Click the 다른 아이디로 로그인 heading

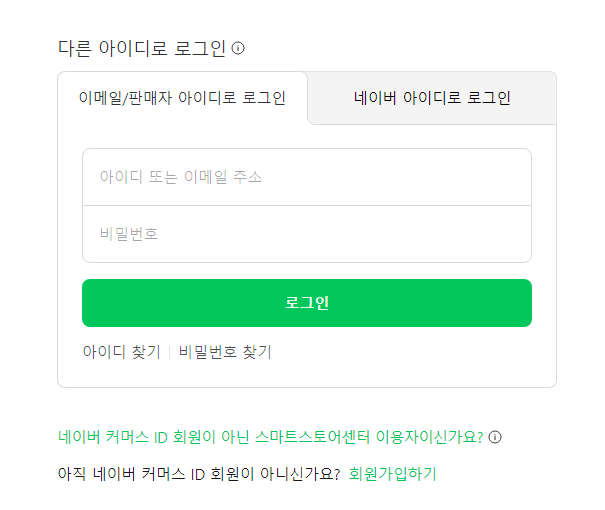(x=142, y=48)
